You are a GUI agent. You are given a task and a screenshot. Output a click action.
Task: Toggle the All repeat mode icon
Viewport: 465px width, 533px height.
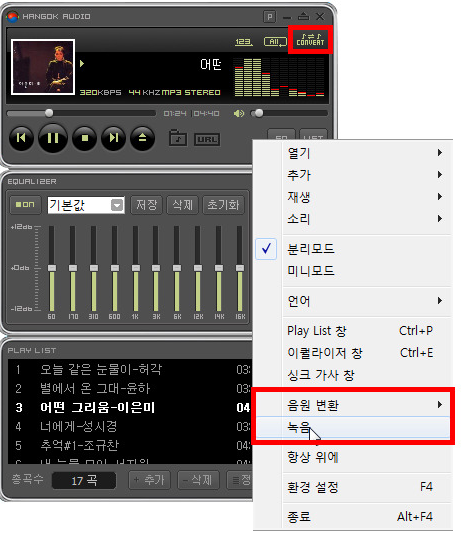click(x=275, y=42)
